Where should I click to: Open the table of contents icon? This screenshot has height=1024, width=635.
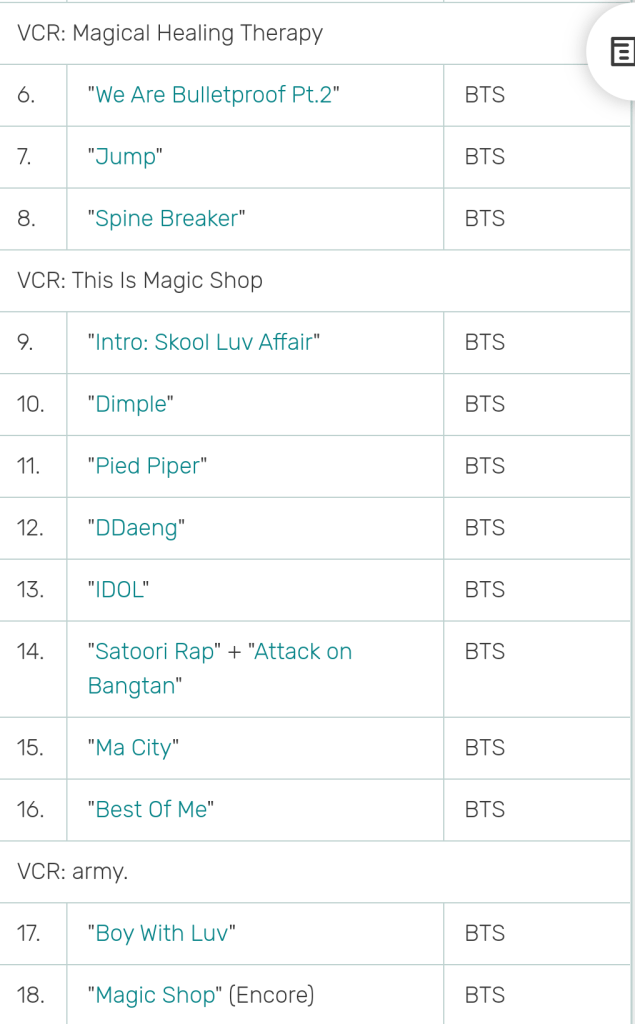coord(620,52)
